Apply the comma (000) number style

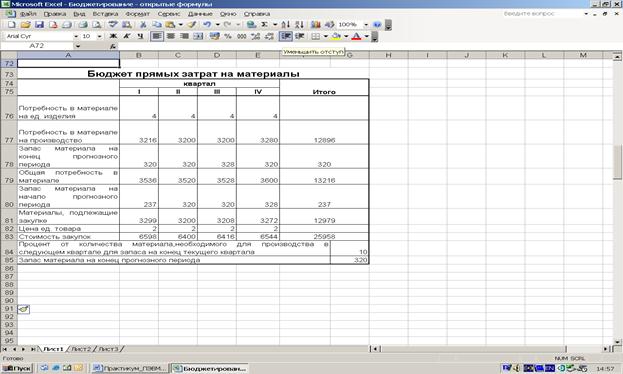click(242, 36)
